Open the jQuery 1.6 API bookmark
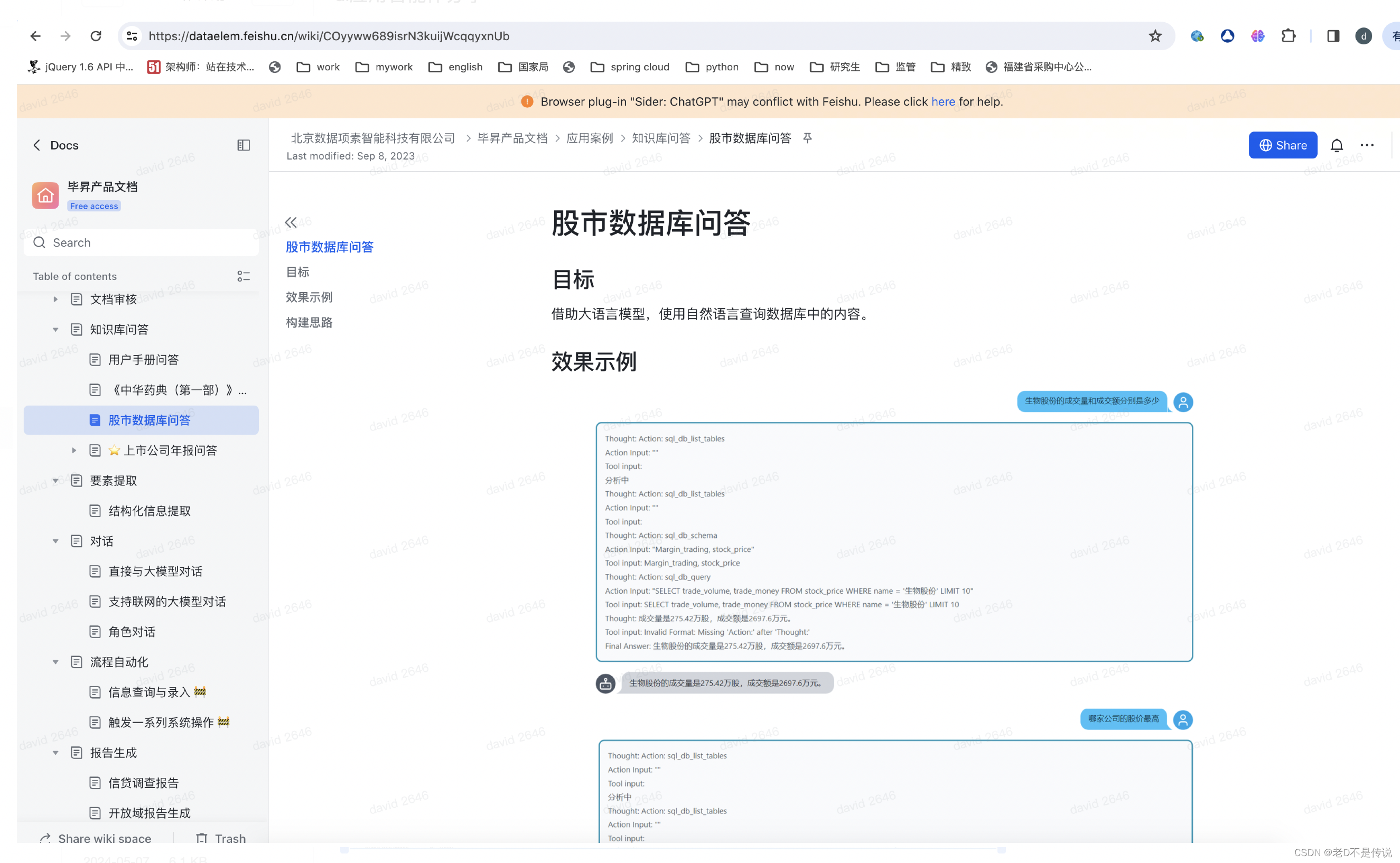Screen dimensions: 1400x863 pos(80,67)
